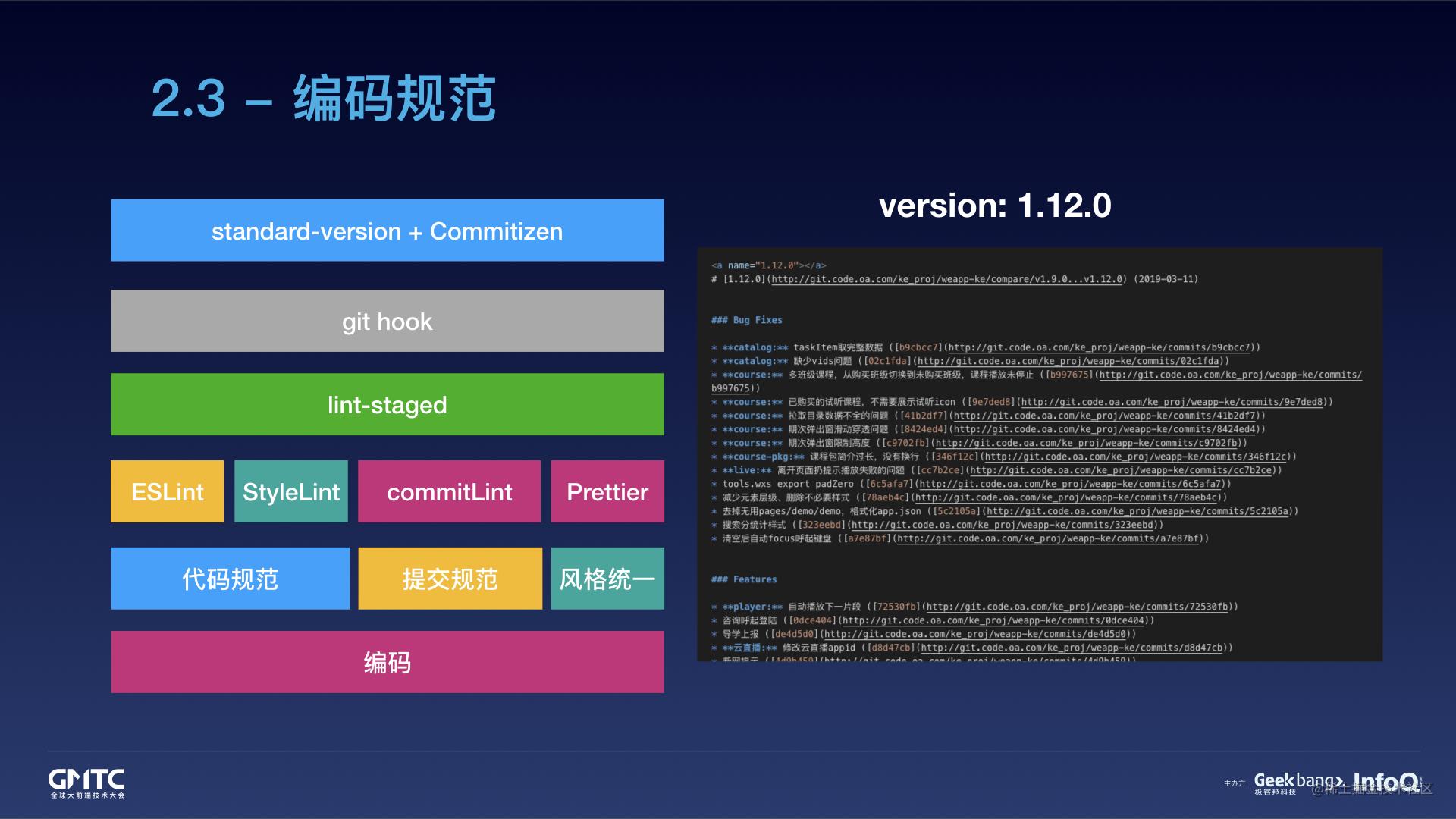Click the Prettier icon block
This screenshot has height=819, width=1456.
[x=606, y=491]
